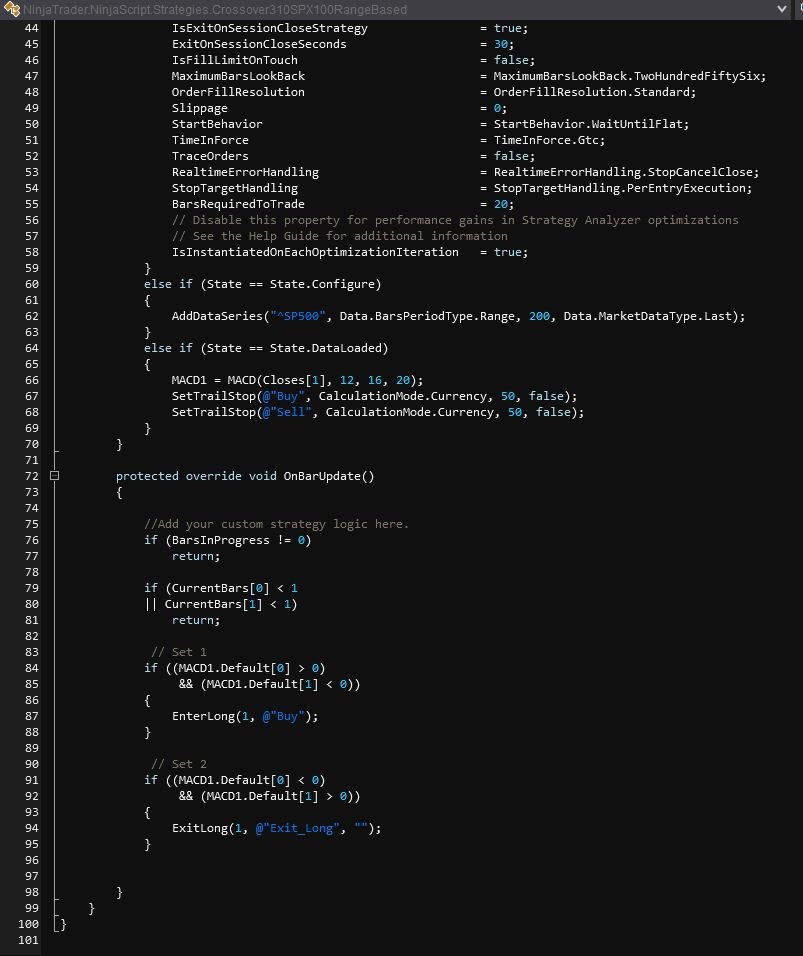Image resolution: width=803 pixels, height=956 pixels.
Task: Open the dropdown arrow at title bar right
Action: 781,9
